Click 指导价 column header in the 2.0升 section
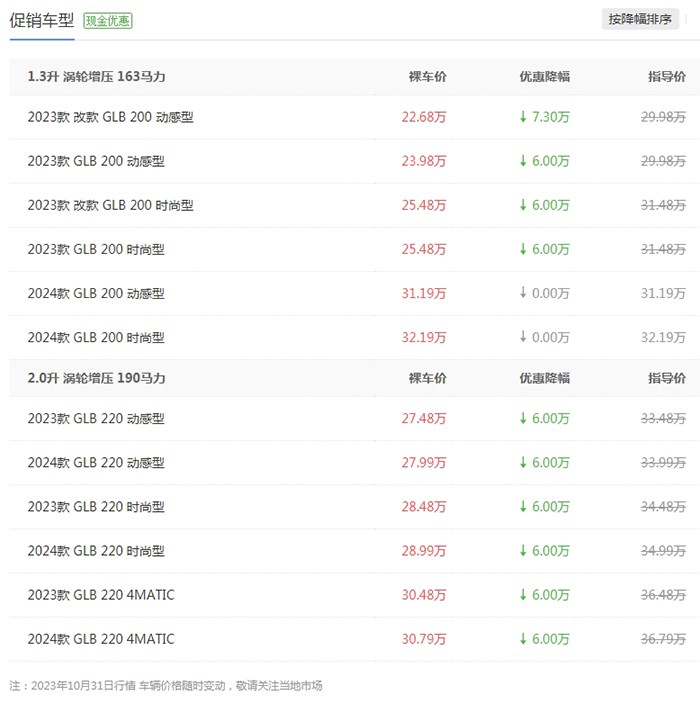The height and width of the screenshot is (704, 700). pyautogui.click(x=667, y=378)
